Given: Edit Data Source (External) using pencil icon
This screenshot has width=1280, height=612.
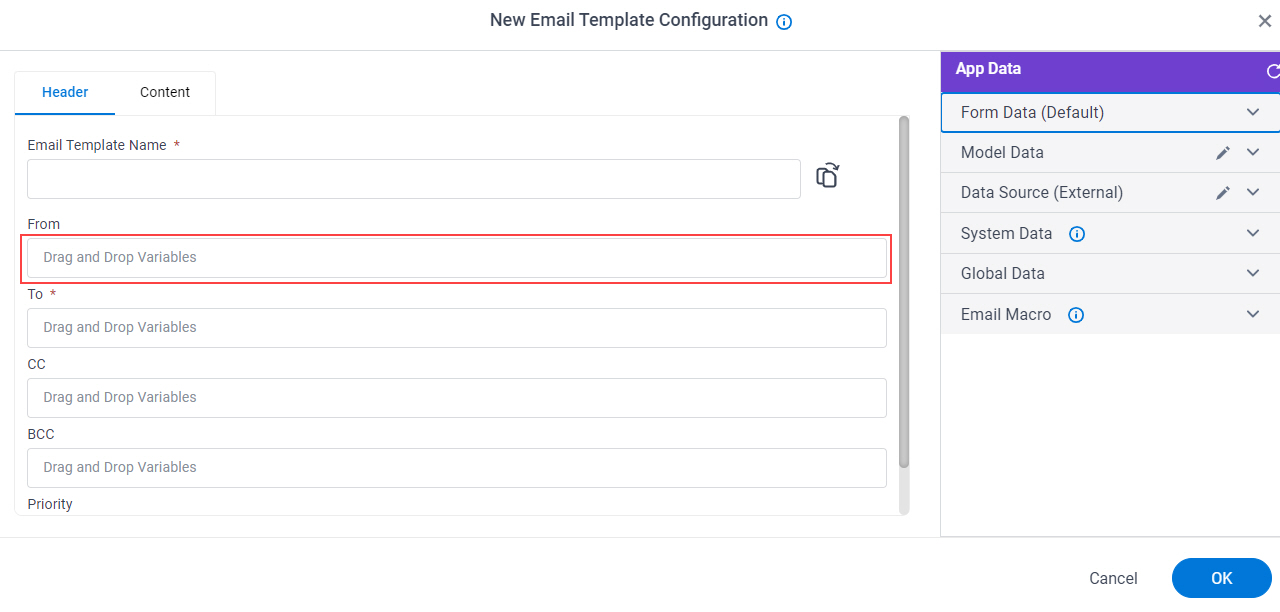Looking at the screenshot, I should (x=1223, y=193).
